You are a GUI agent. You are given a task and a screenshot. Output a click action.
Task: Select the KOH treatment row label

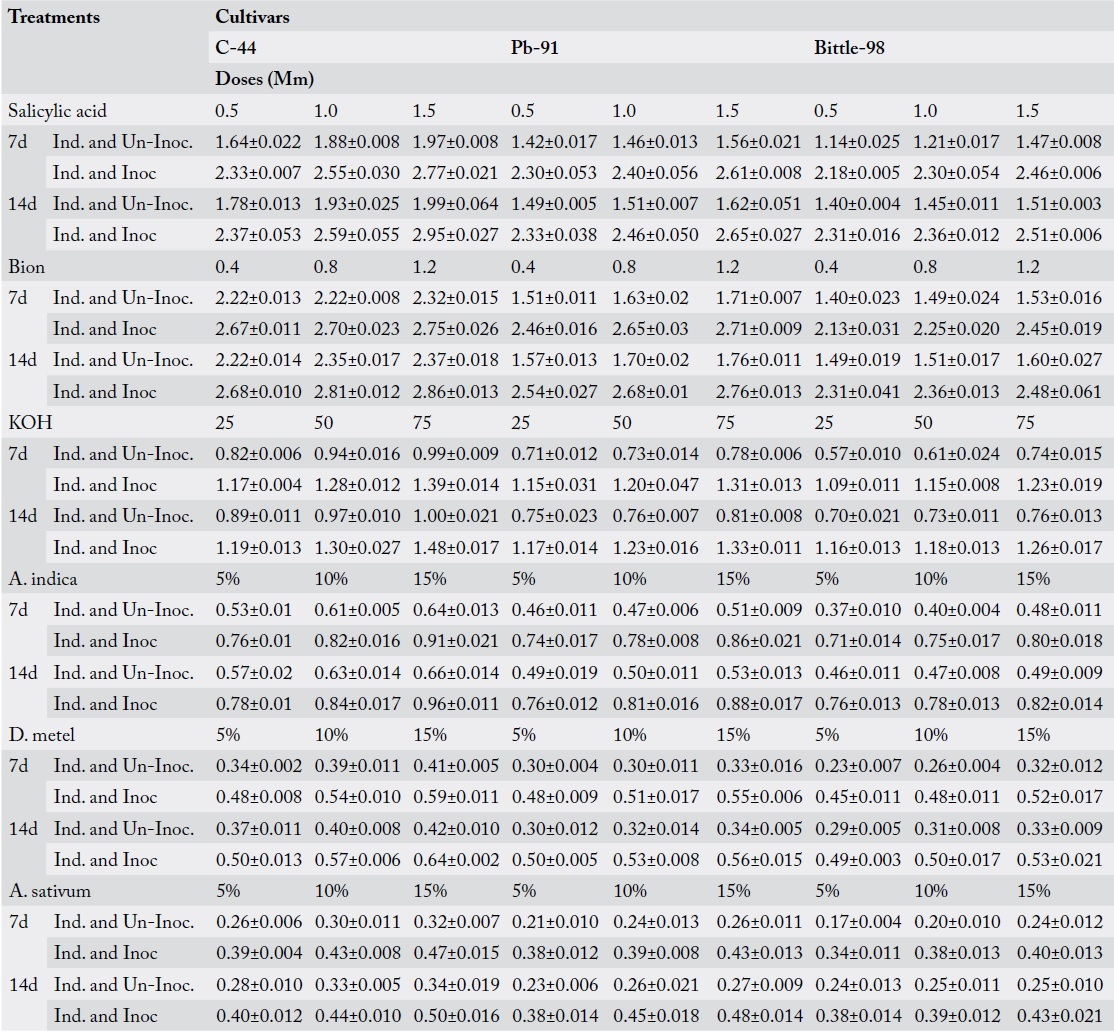(x=30, y=423)
